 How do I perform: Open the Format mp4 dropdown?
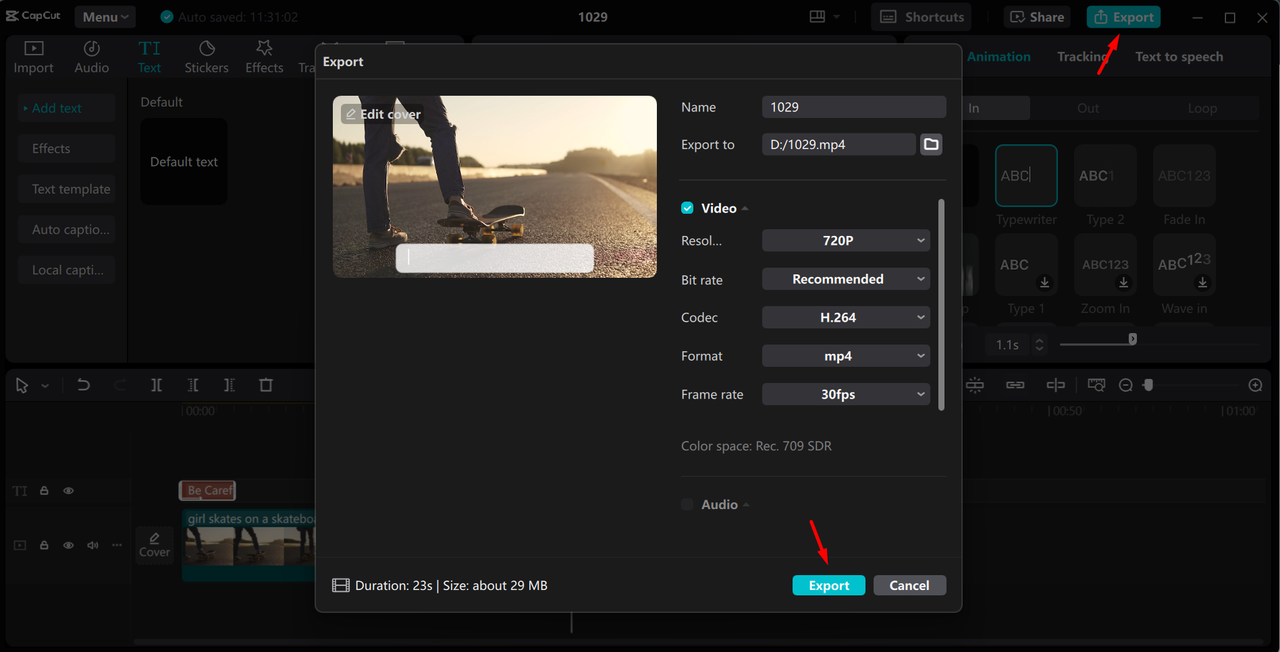[846, 356]
